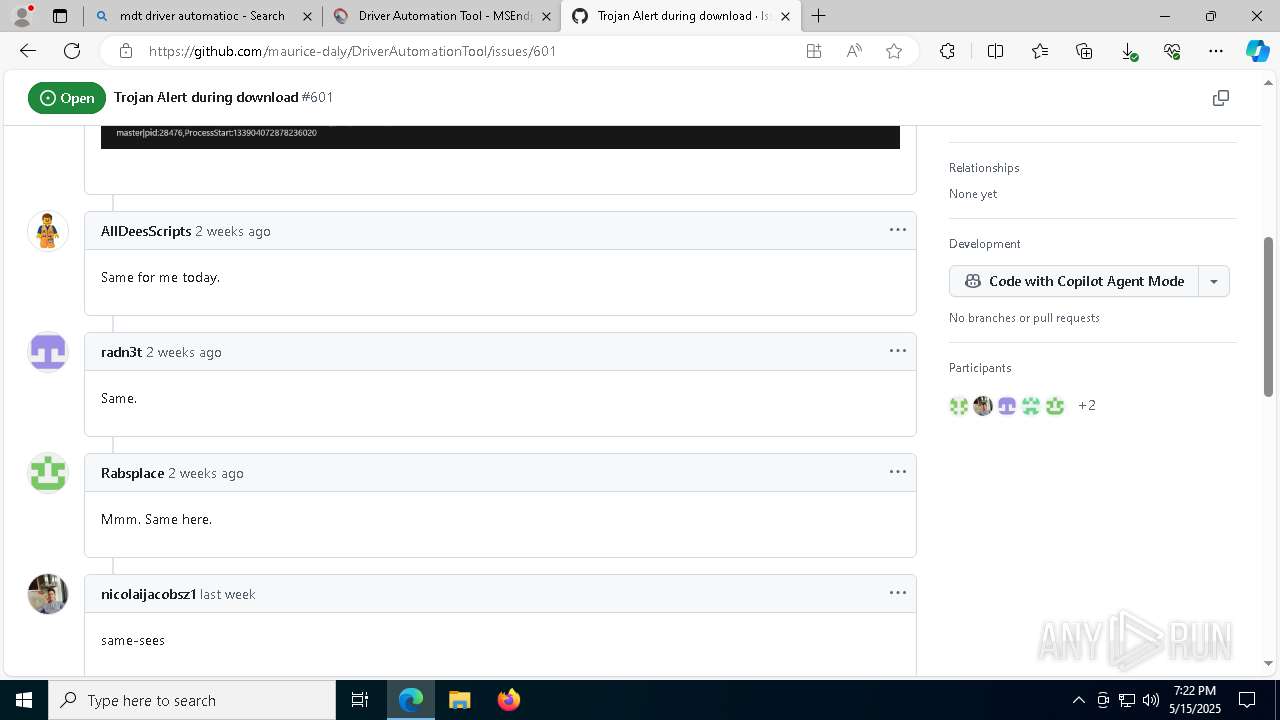Click the photo participant avatar in sidebar
1280x720 pixels.
click(983, 405)
